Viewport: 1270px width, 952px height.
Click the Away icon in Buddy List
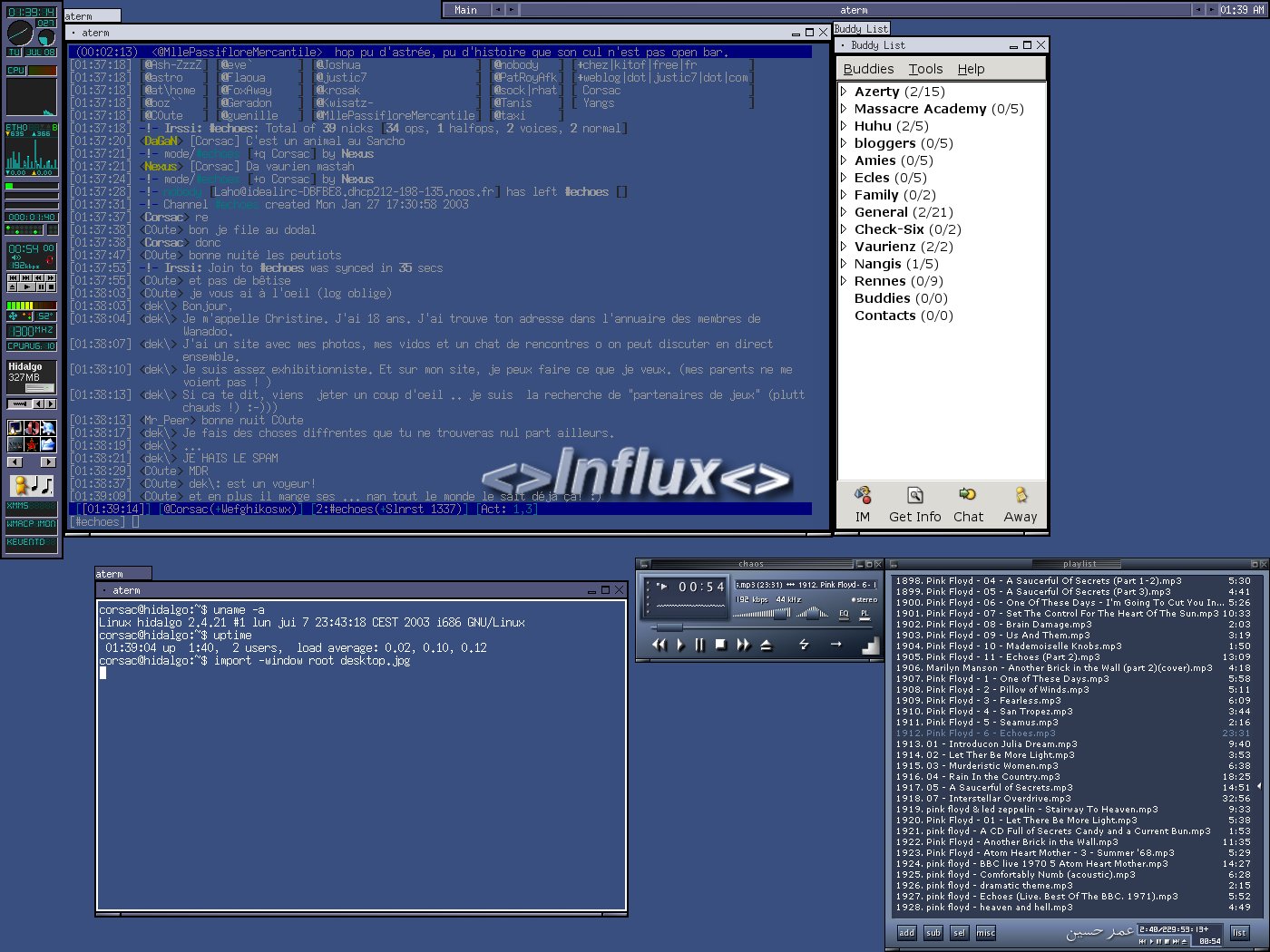(1020, 504)
